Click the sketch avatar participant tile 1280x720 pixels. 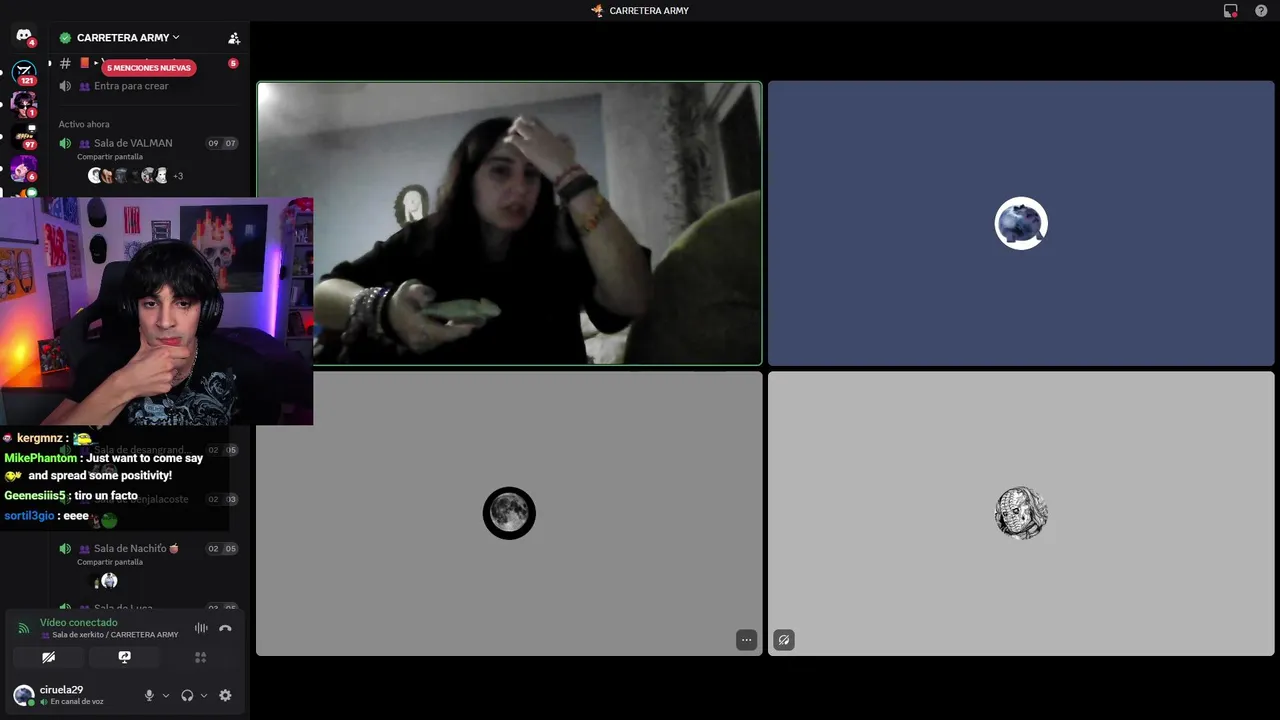(x=1021, y=514)
